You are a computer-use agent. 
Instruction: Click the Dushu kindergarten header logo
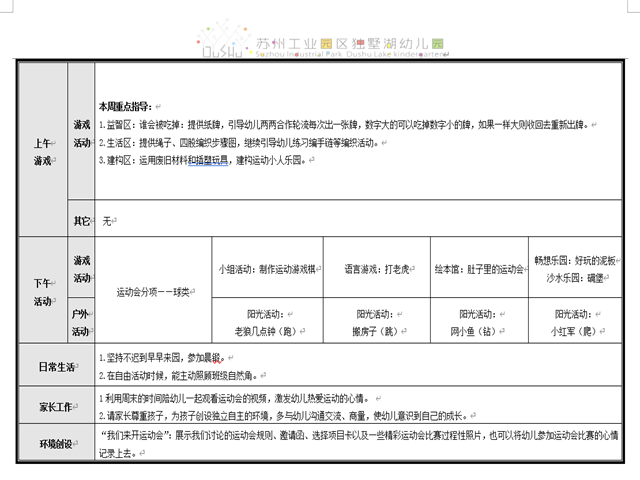coord(223,38)
